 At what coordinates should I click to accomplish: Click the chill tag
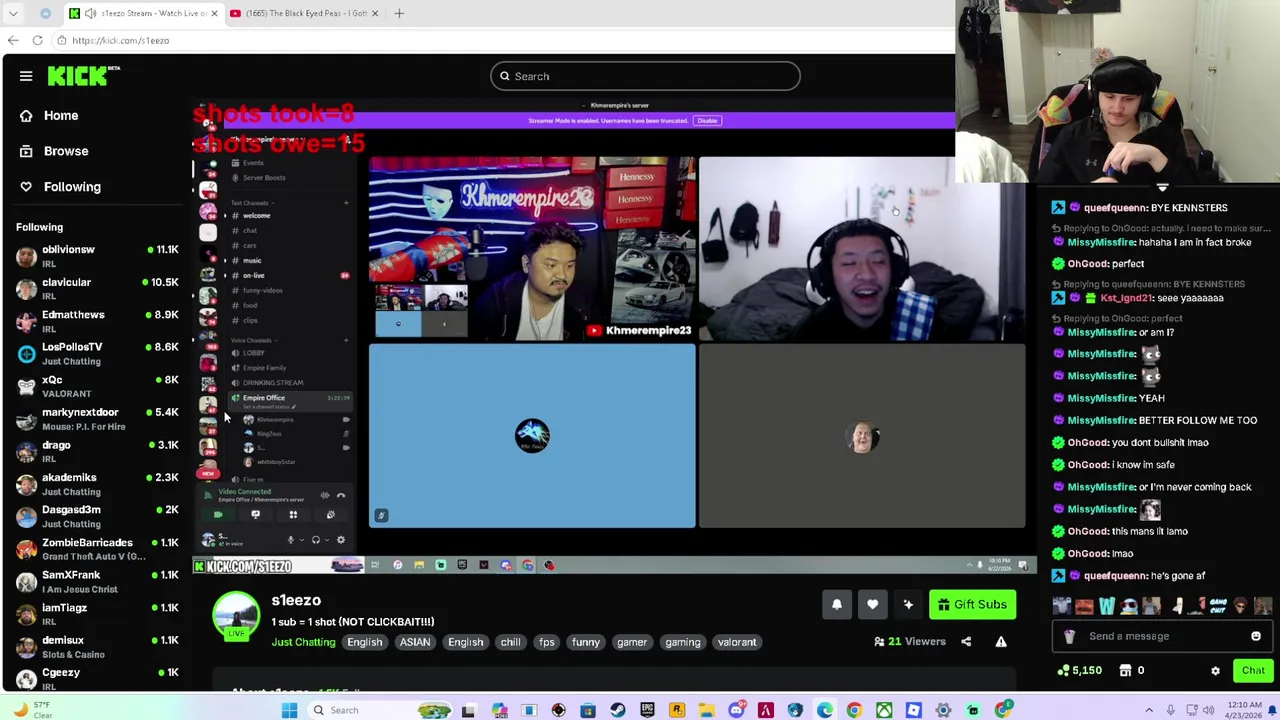click(510, 642)
